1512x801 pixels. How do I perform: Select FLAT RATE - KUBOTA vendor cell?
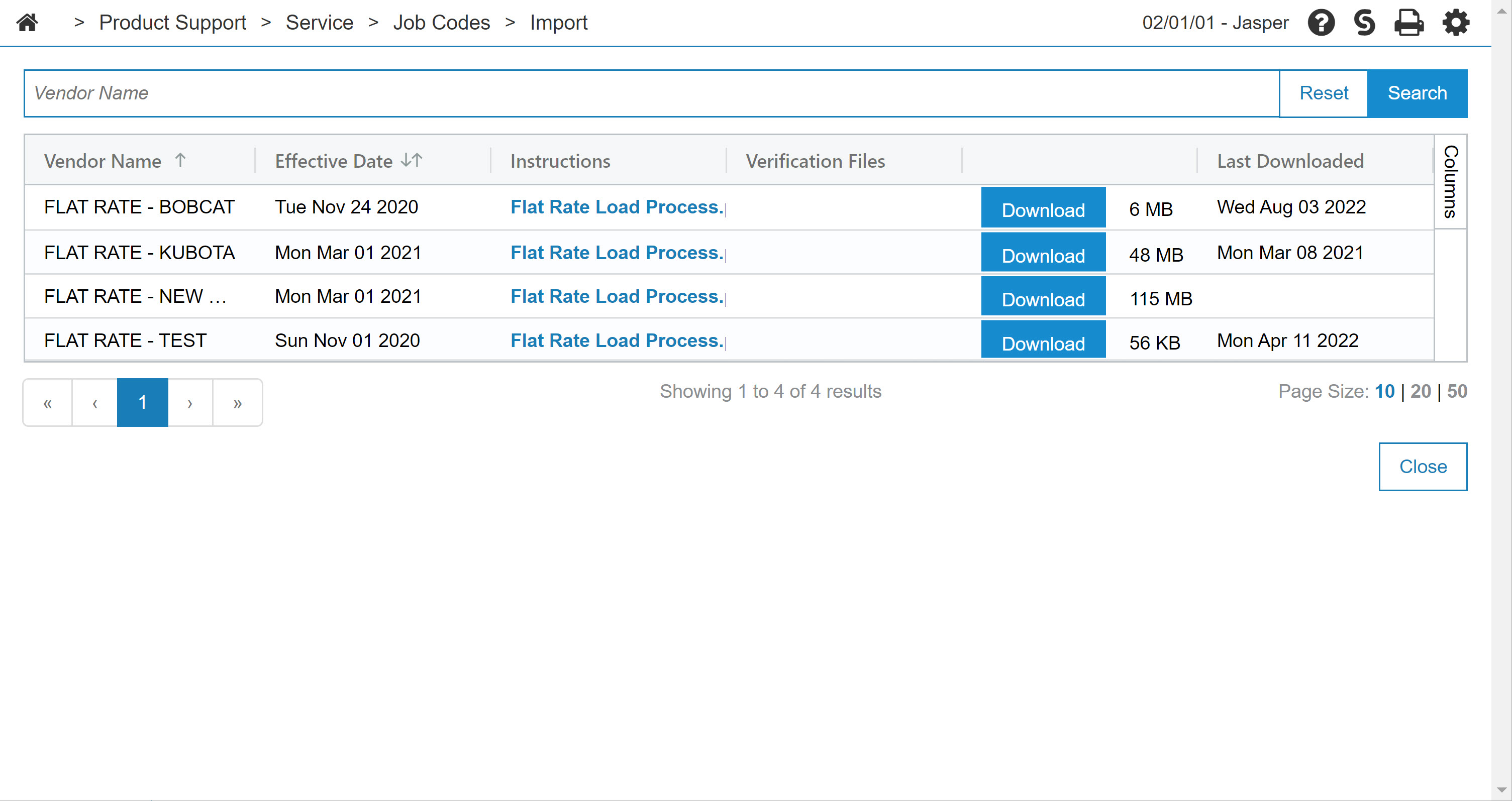coord(139,252)
